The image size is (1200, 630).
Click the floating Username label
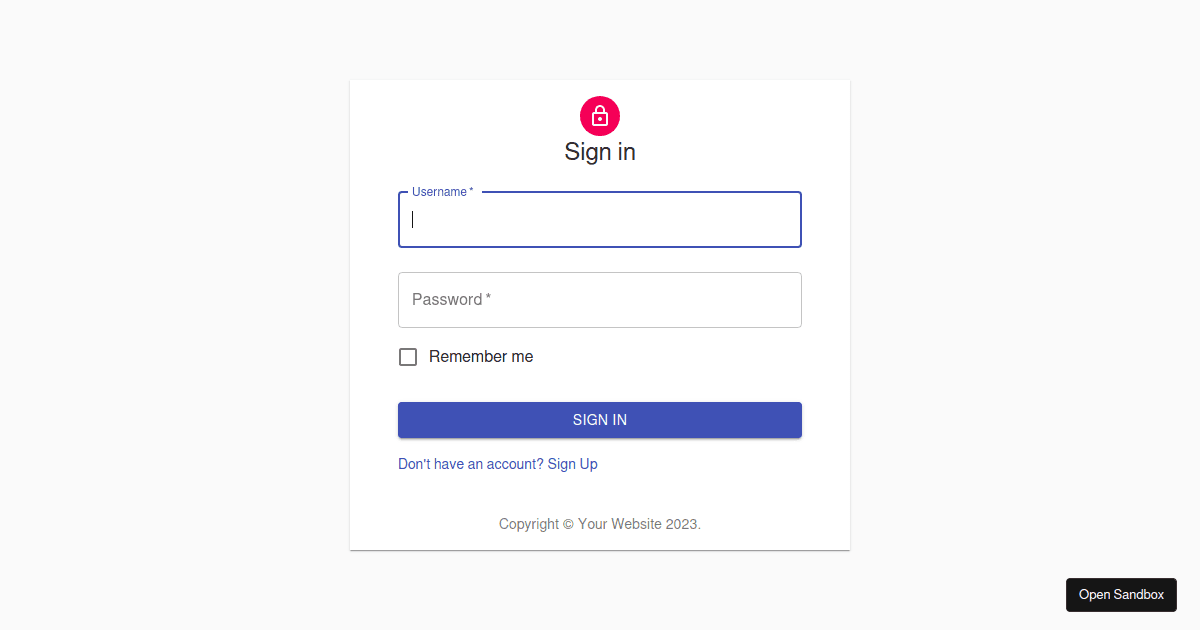(x=439, y=192)
